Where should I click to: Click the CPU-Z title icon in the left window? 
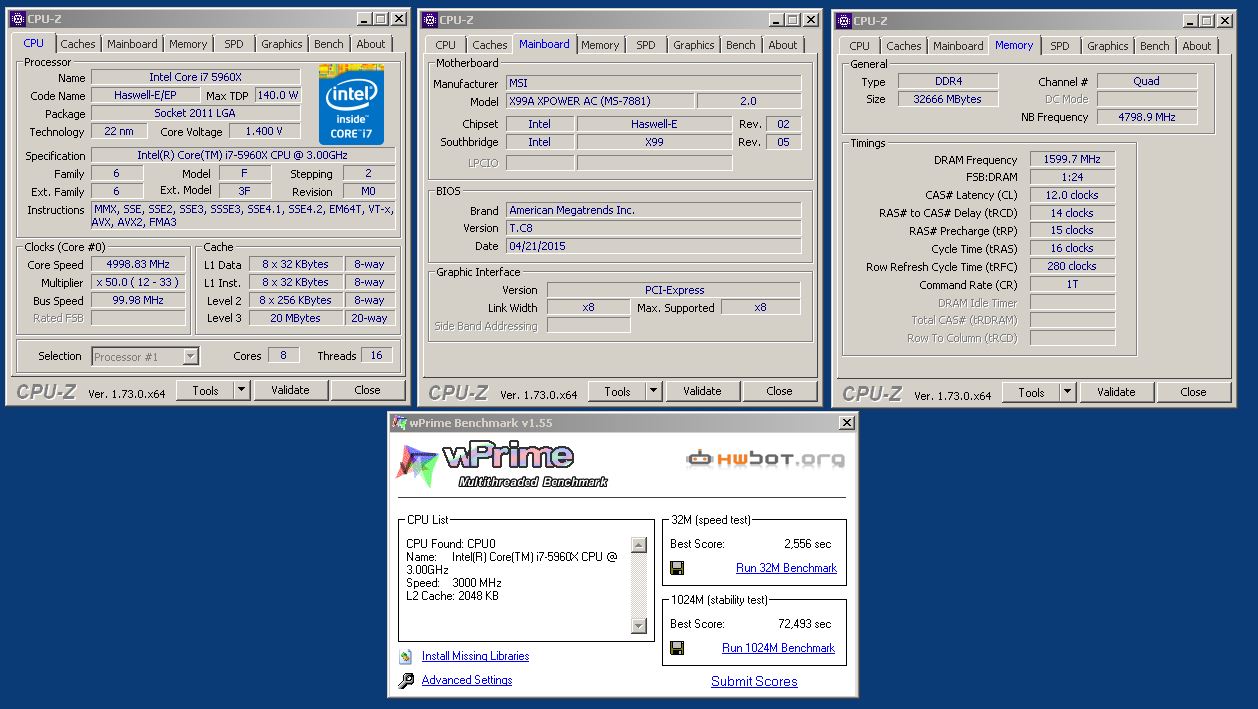[x=17, y=19]
